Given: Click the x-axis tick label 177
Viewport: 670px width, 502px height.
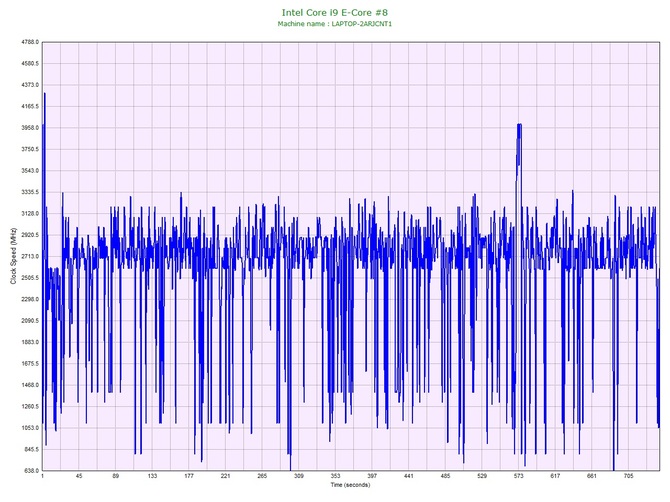Looking at the screenshot, I should tap(189, 476).
